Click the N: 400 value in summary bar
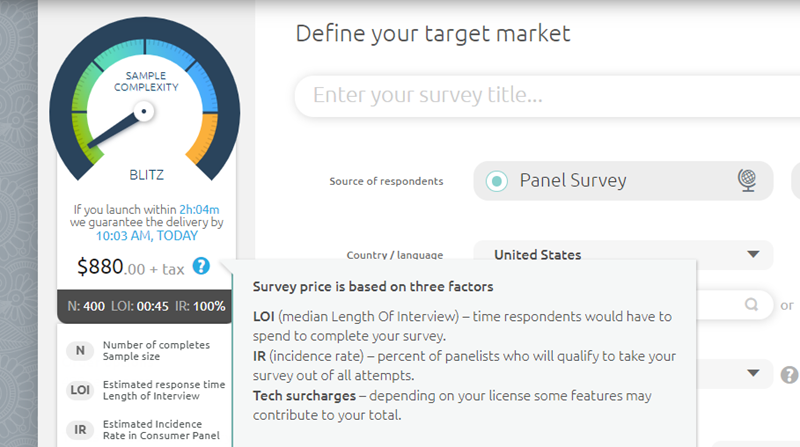 click(x=86, y=306)
